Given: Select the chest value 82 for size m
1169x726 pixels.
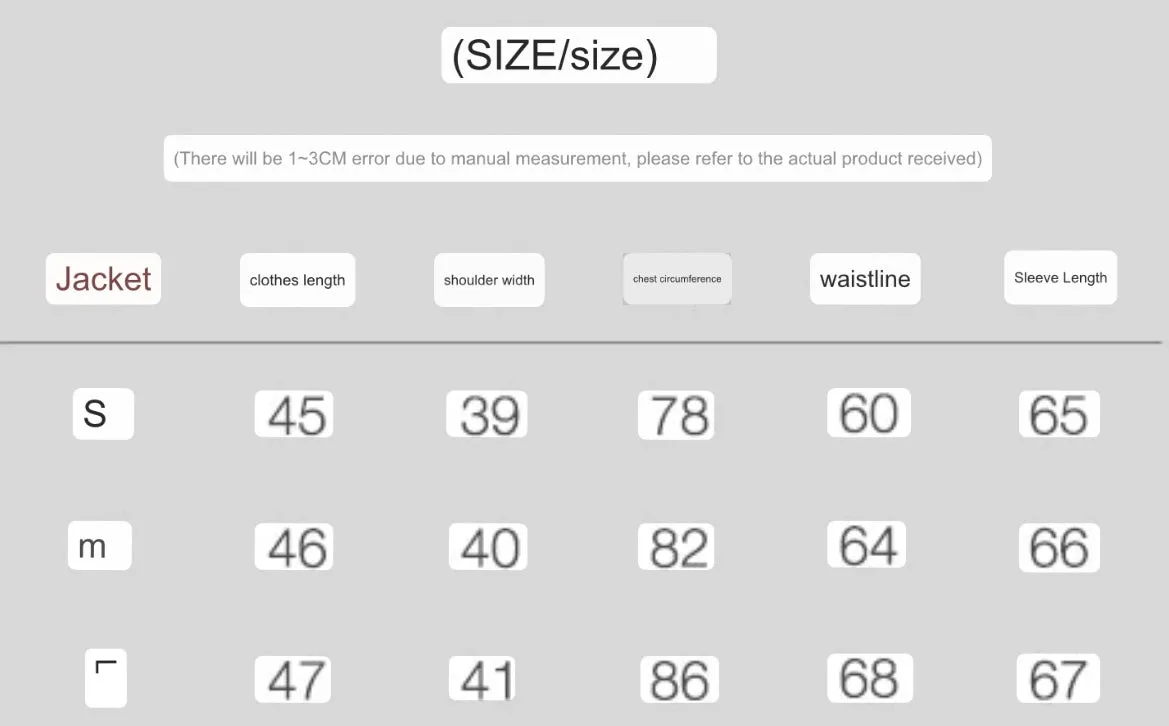Looking at the screenshot, I should pyautogui.click(x=676, y=546).
